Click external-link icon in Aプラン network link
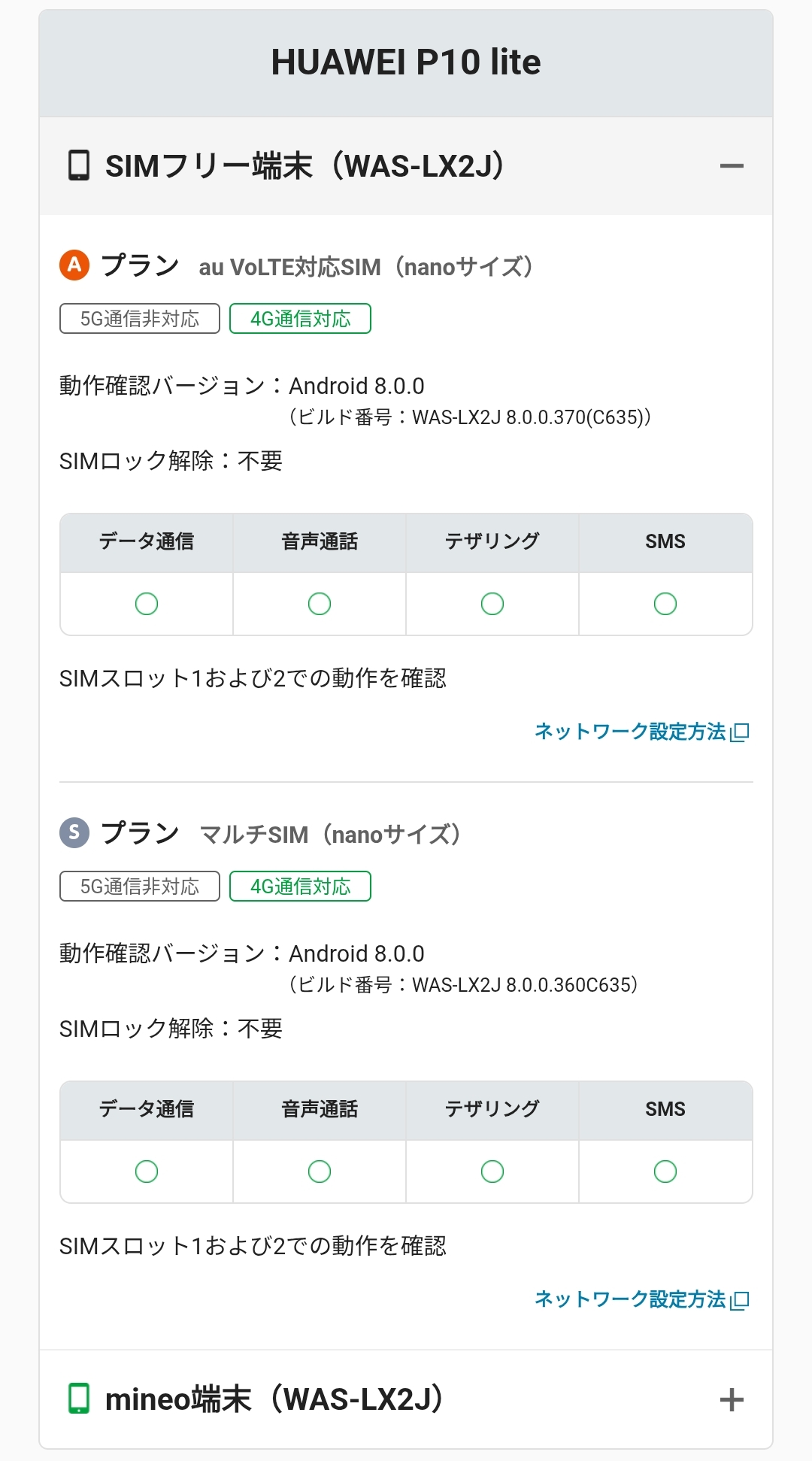The image size is (812, 1461). click(740, 732)
